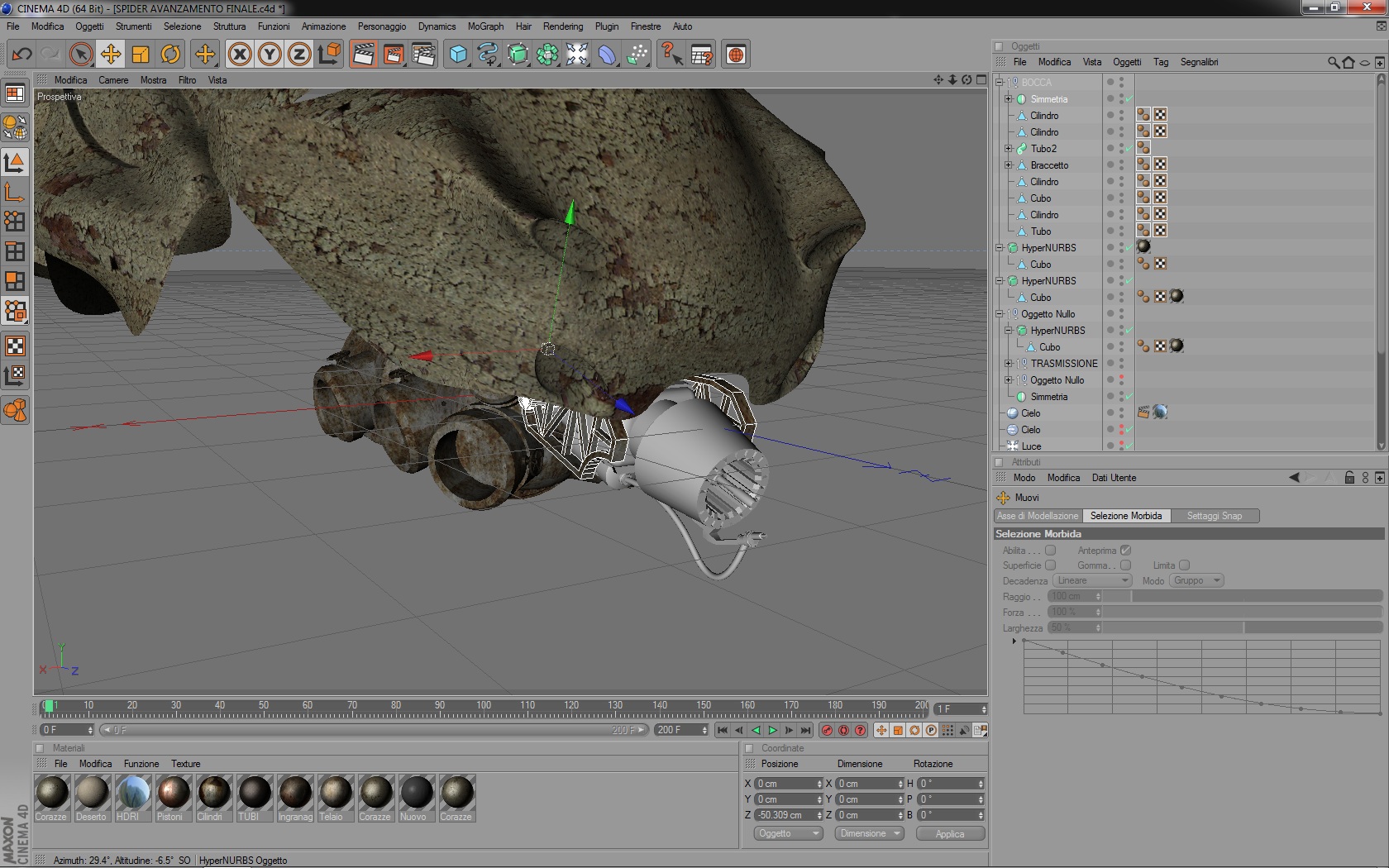Open the Render Settings clapperboard icon
1389x868 pixels.
(x=423, y=55)
